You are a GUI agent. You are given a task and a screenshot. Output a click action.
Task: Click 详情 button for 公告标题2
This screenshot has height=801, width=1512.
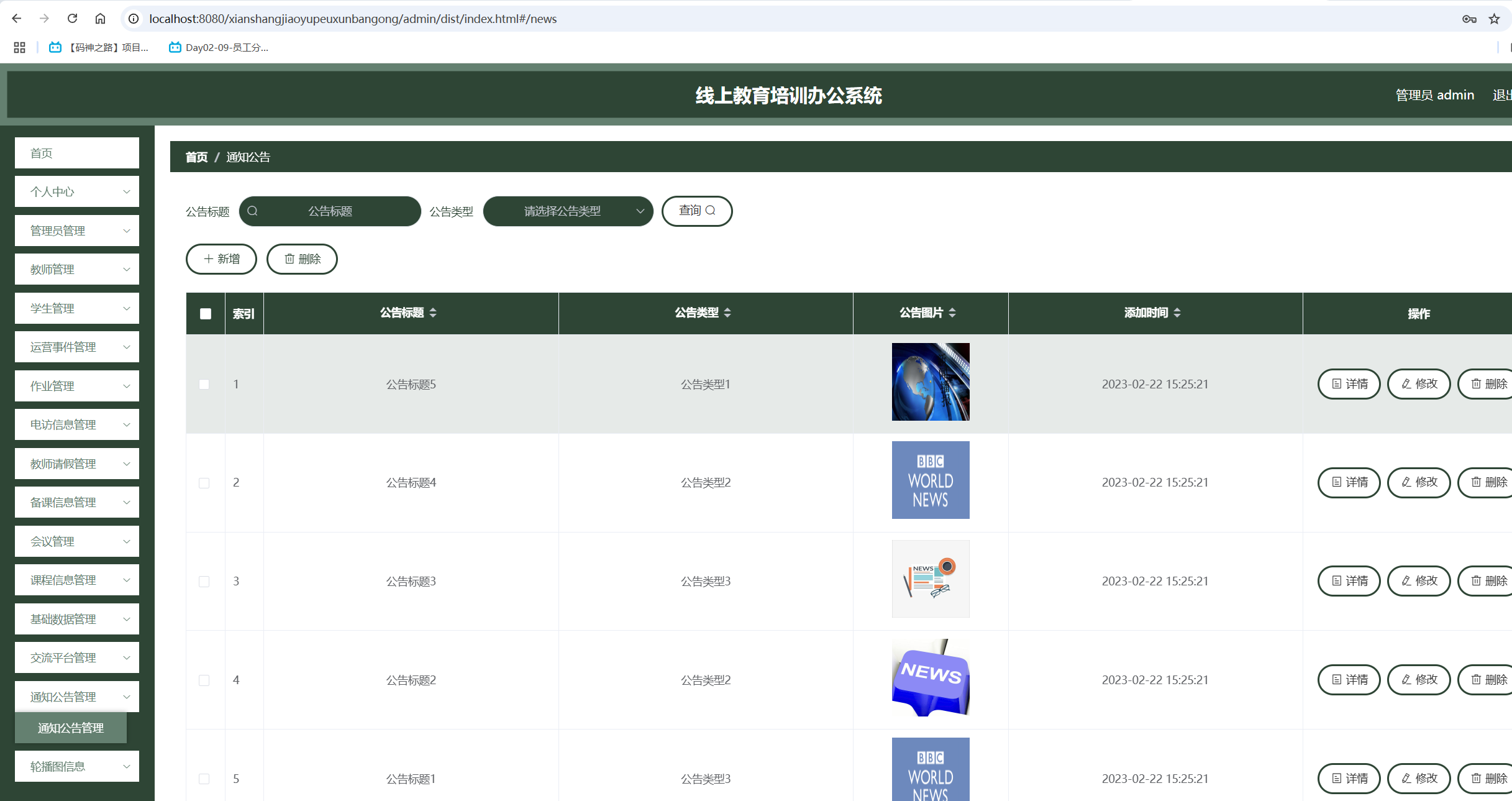coord(1349,680)
